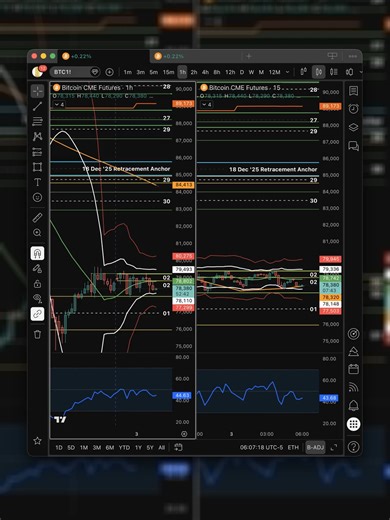
Task: Collapse indicator legend on 15 chart
Action: (x=206, y=105)
